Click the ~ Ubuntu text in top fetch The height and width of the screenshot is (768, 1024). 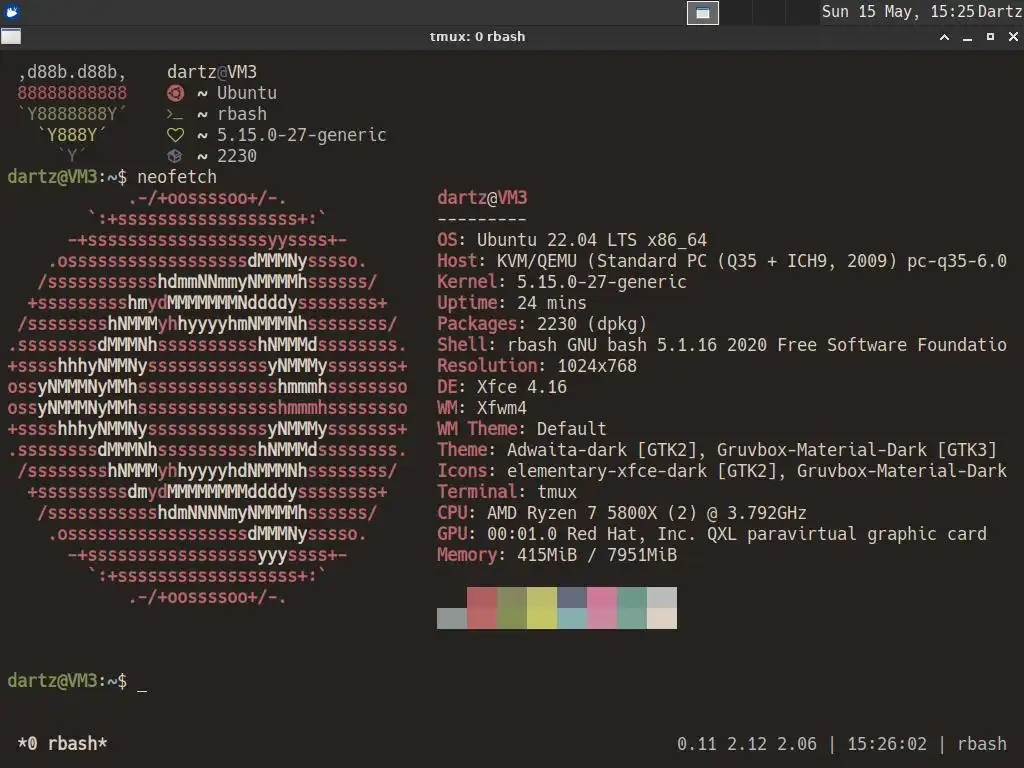point(236,93)
